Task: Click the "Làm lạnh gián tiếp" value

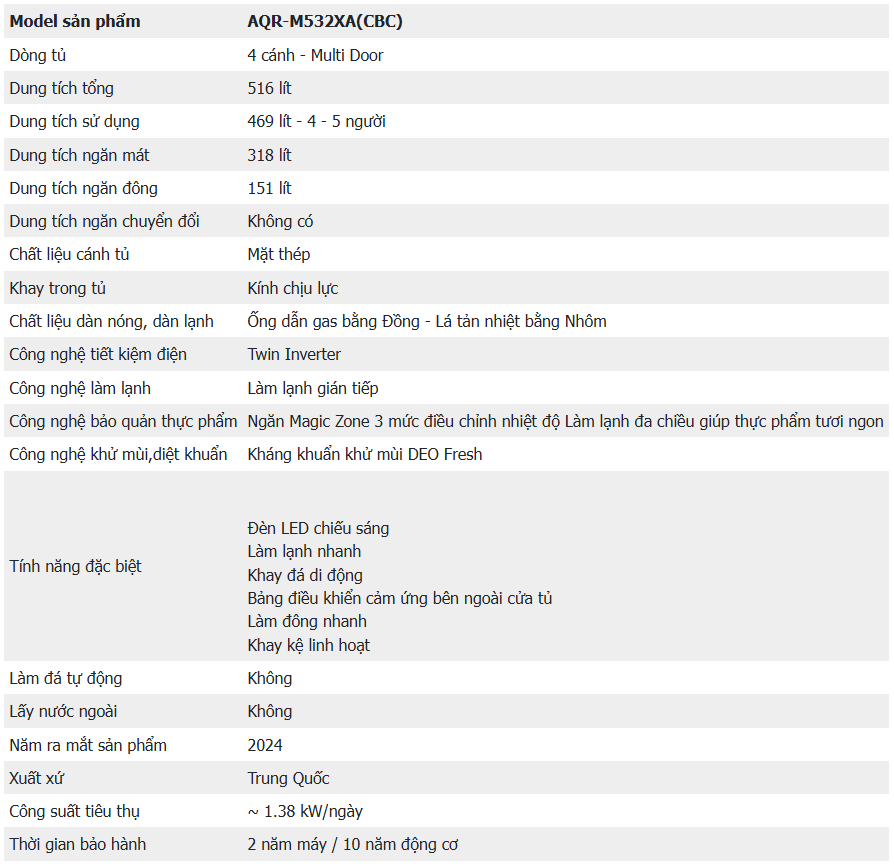Action: 313,388
